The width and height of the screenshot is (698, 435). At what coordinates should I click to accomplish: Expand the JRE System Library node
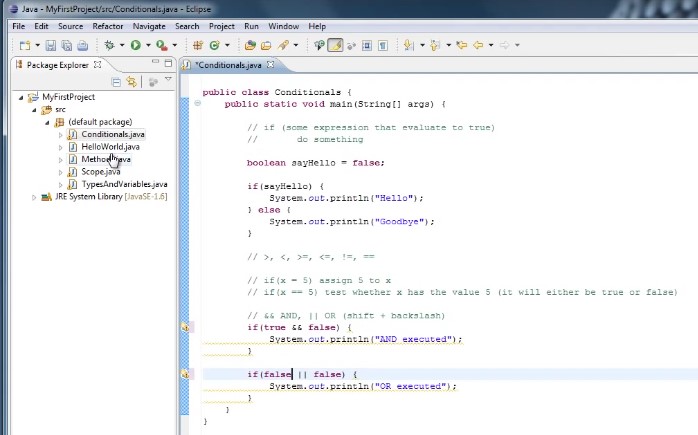coord(34,197)
